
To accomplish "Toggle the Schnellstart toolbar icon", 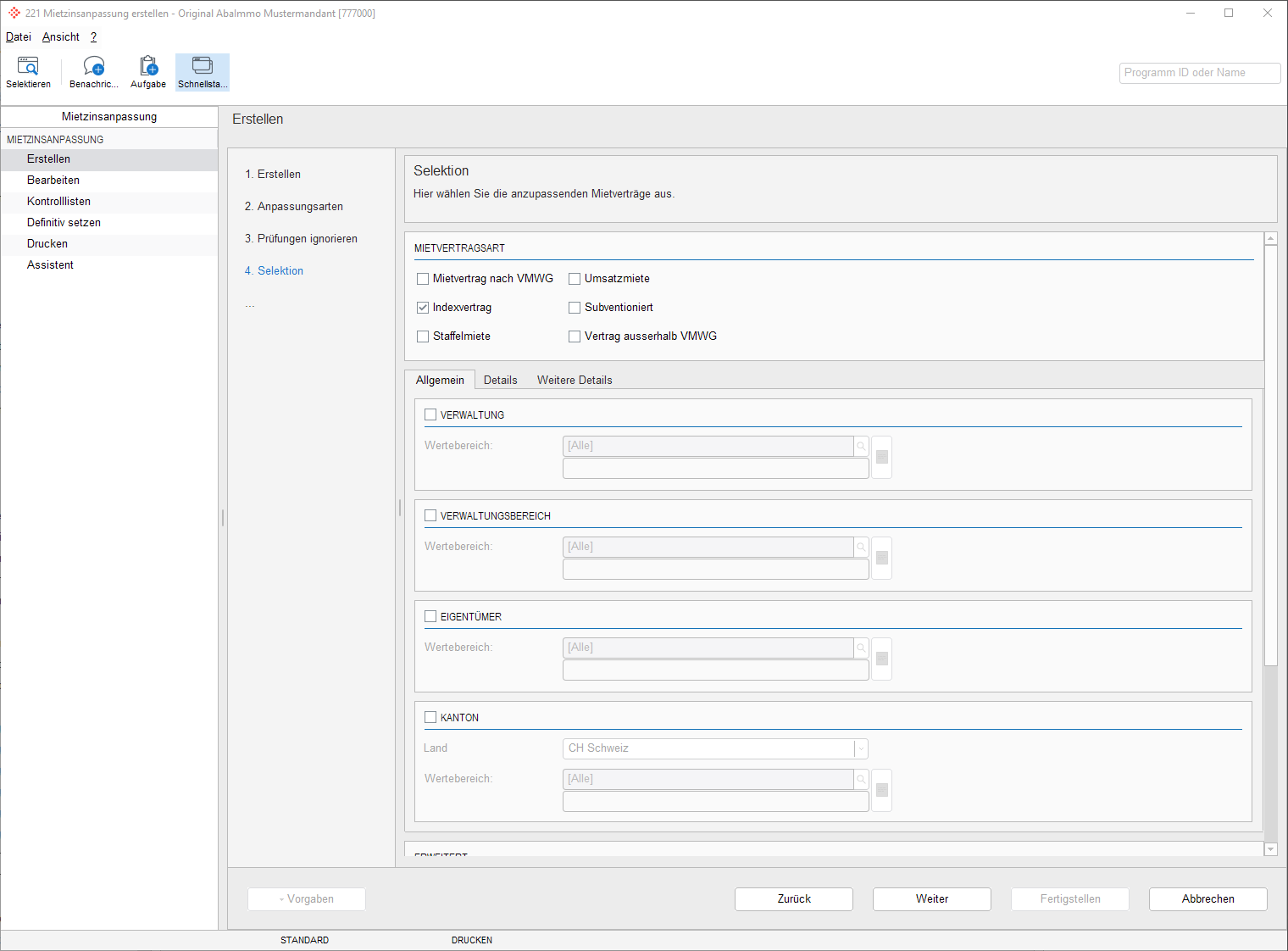I will click(203, 72).
